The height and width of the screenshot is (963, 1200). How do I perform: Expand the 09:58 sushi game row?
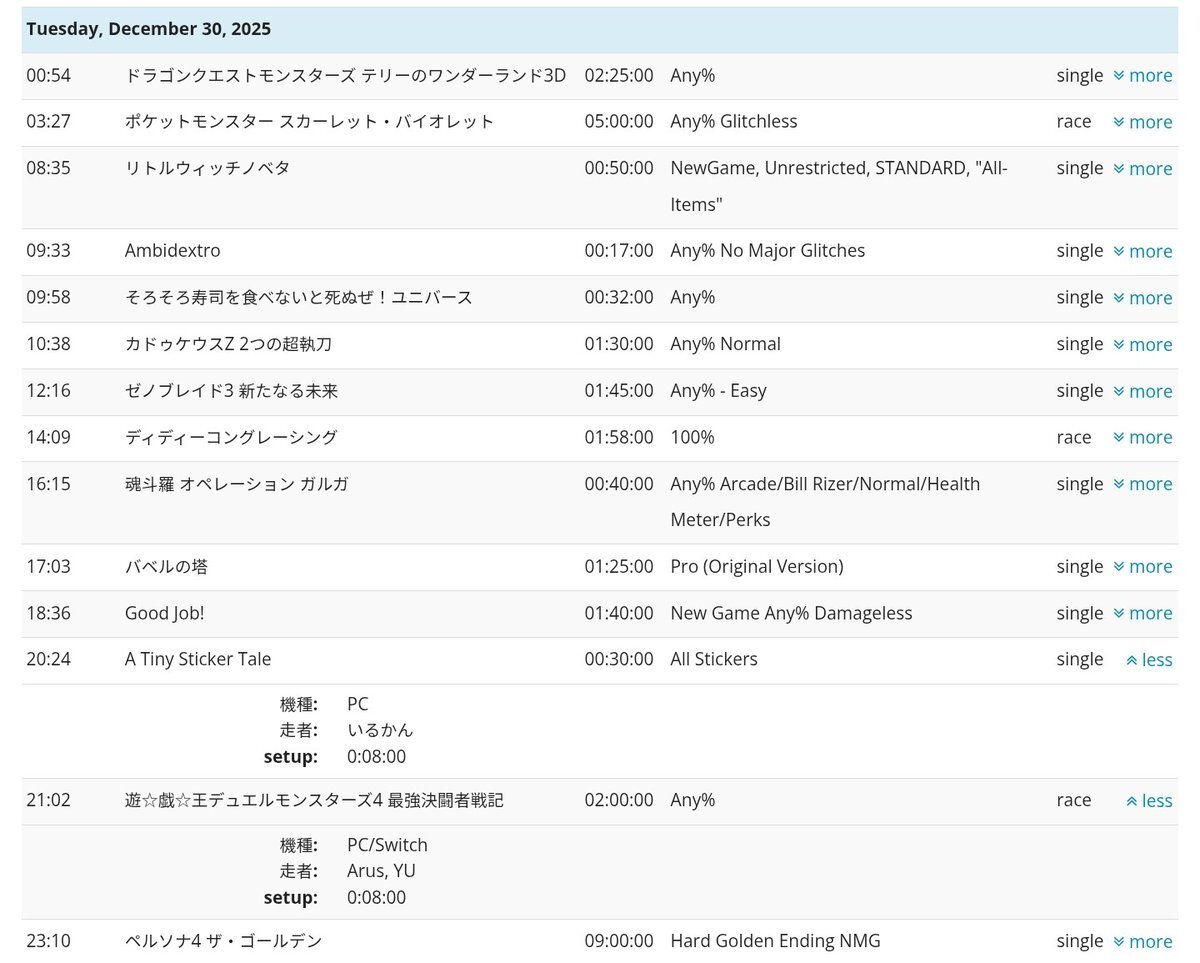coord(1142,298)
